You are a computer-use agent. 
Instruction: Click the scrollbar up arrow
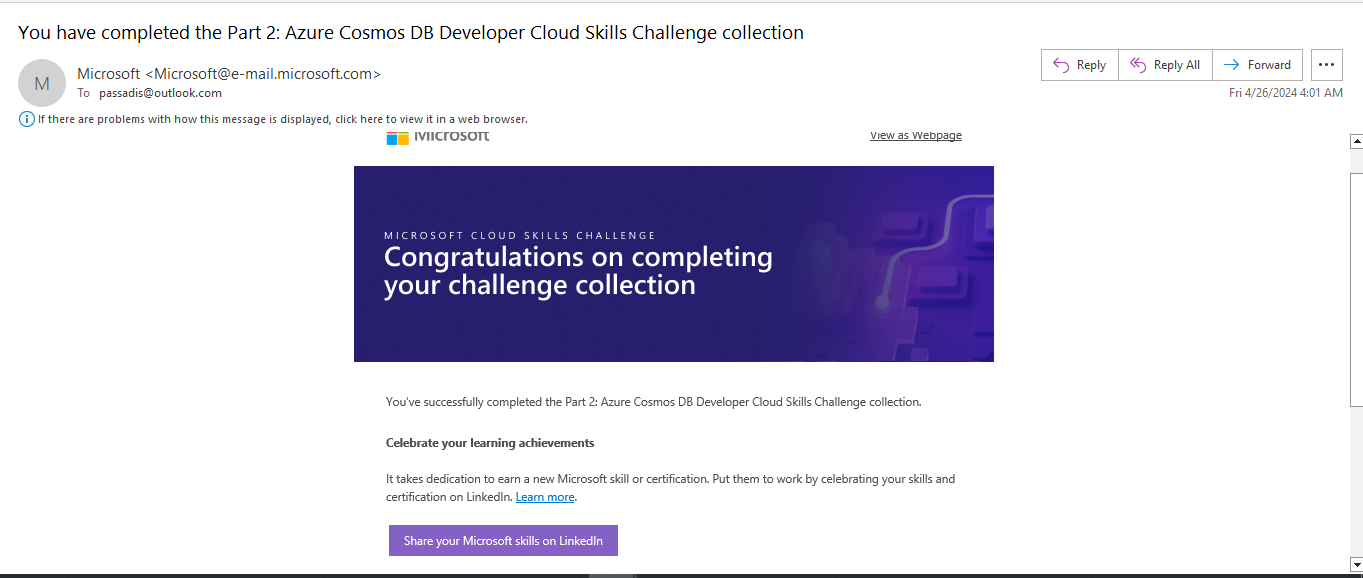pos(1356,141)
